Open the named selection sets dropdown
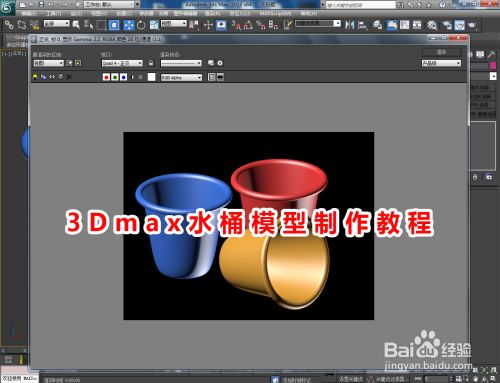Viewport: 500px width, 383px height. click(318, 23)
